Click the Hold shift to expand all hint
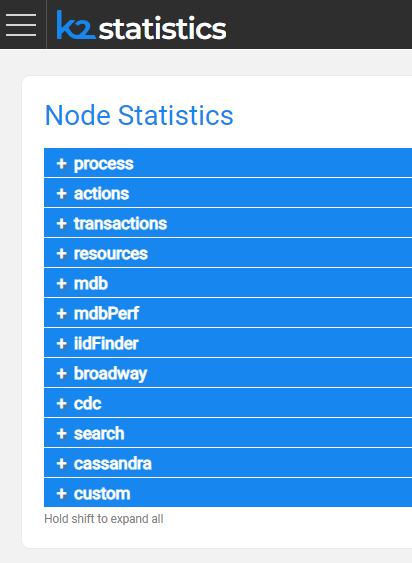 [x=103, y=519]
